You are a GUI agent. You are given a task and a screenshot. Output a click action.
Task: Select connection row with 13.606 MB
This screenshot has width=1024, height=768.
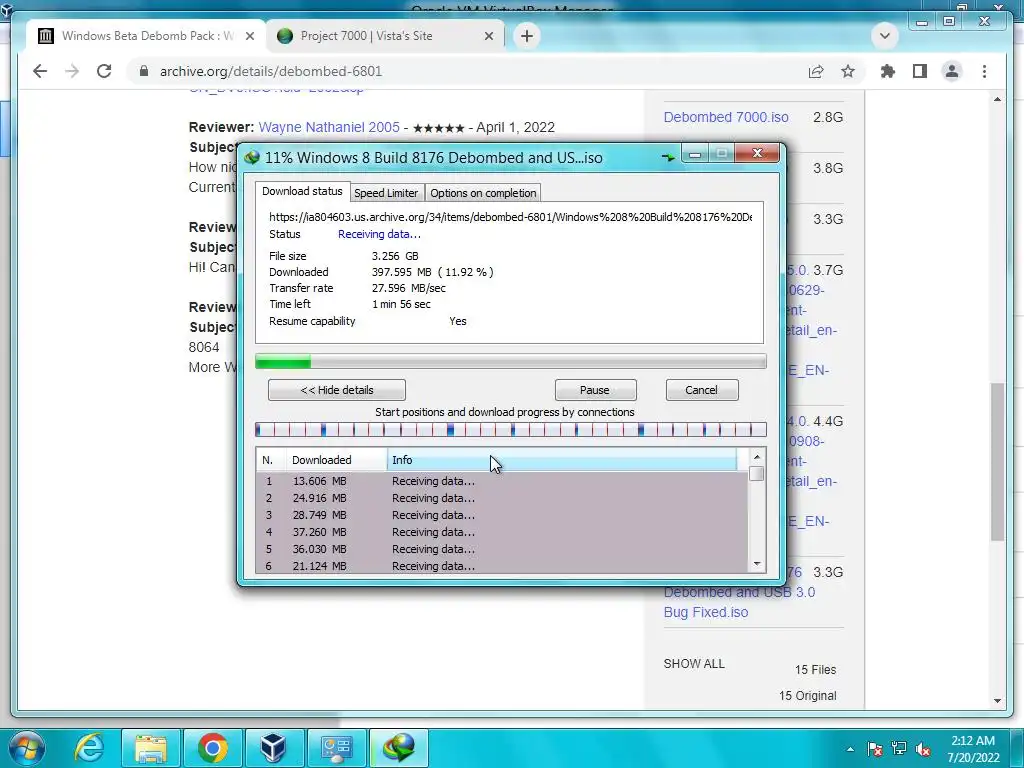(502, 481)
